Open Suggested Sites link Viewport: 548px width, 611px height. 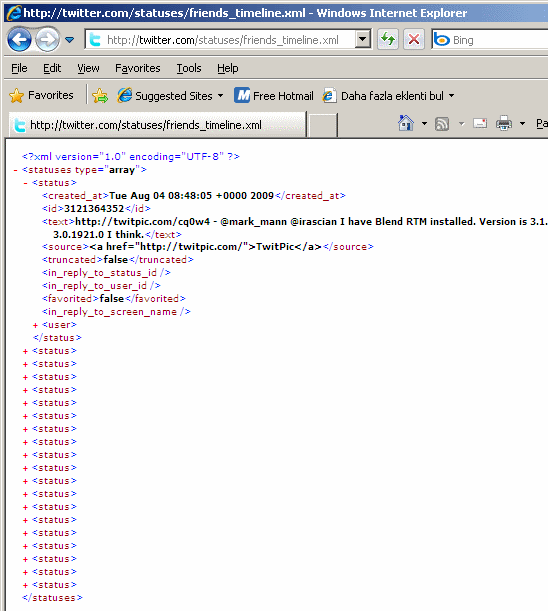pyautogui.click(x=174, y=95)
